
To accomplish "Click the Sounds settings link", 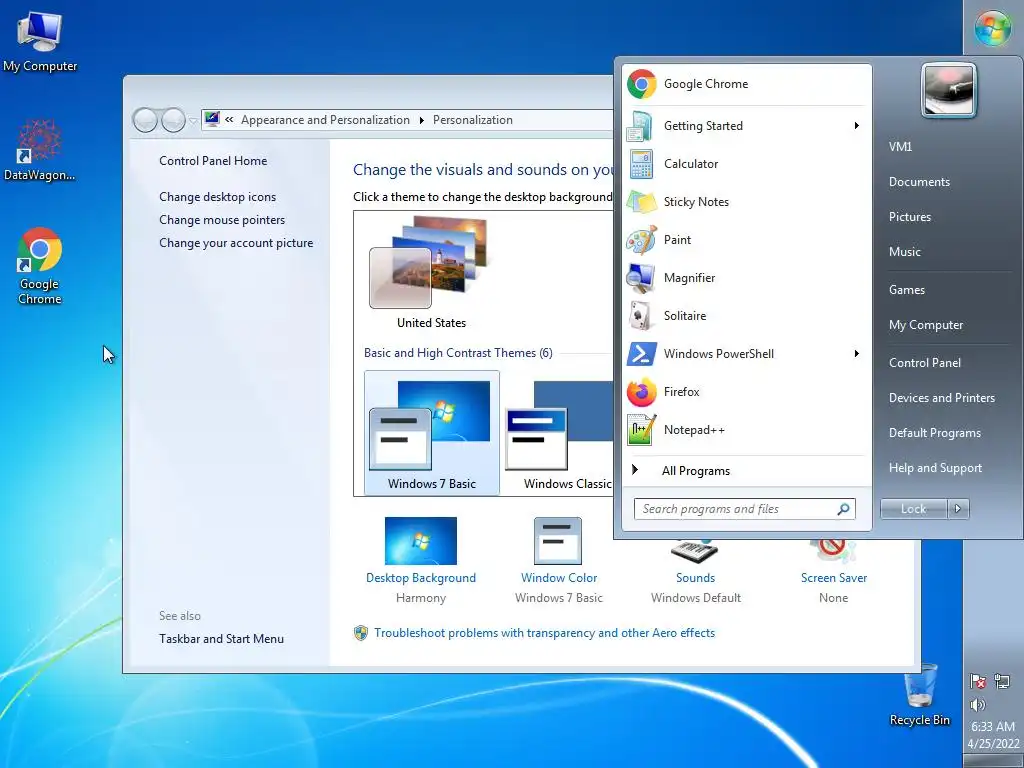I will [x=696, y=578].
